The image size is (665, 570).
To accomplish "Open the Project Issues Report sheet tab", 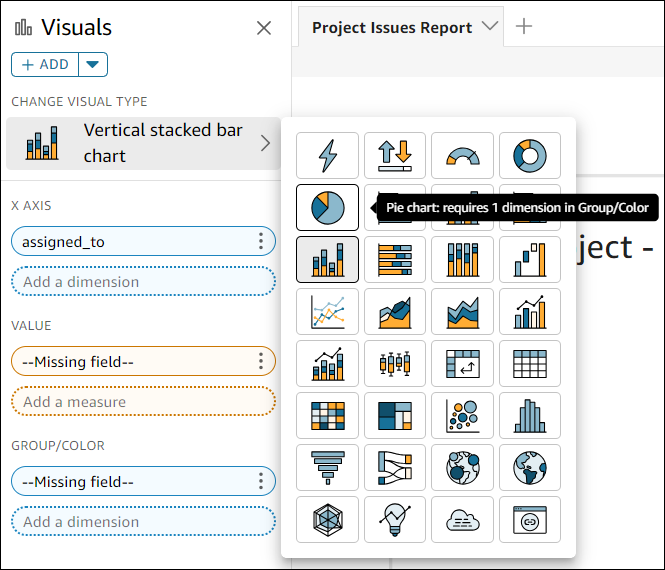I will pos(392,27).
